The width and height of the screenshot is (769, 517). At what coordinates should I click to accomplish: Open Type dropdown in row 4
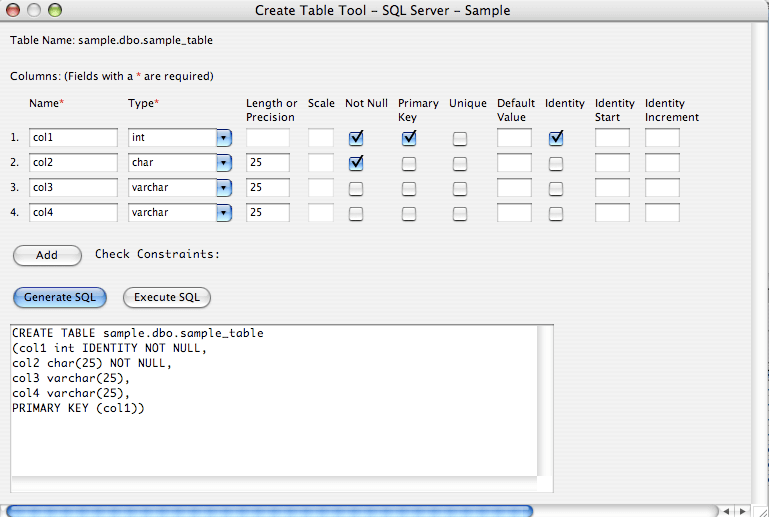(x=224, y=213)
